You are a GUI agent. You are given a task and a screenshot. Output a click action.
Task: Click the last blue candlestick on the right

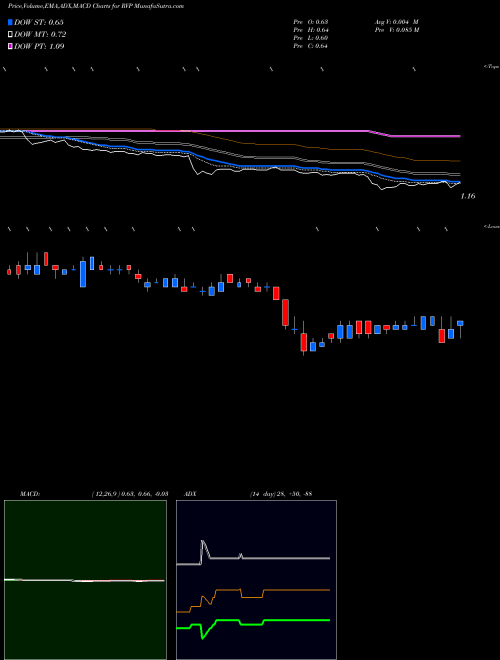460,323
